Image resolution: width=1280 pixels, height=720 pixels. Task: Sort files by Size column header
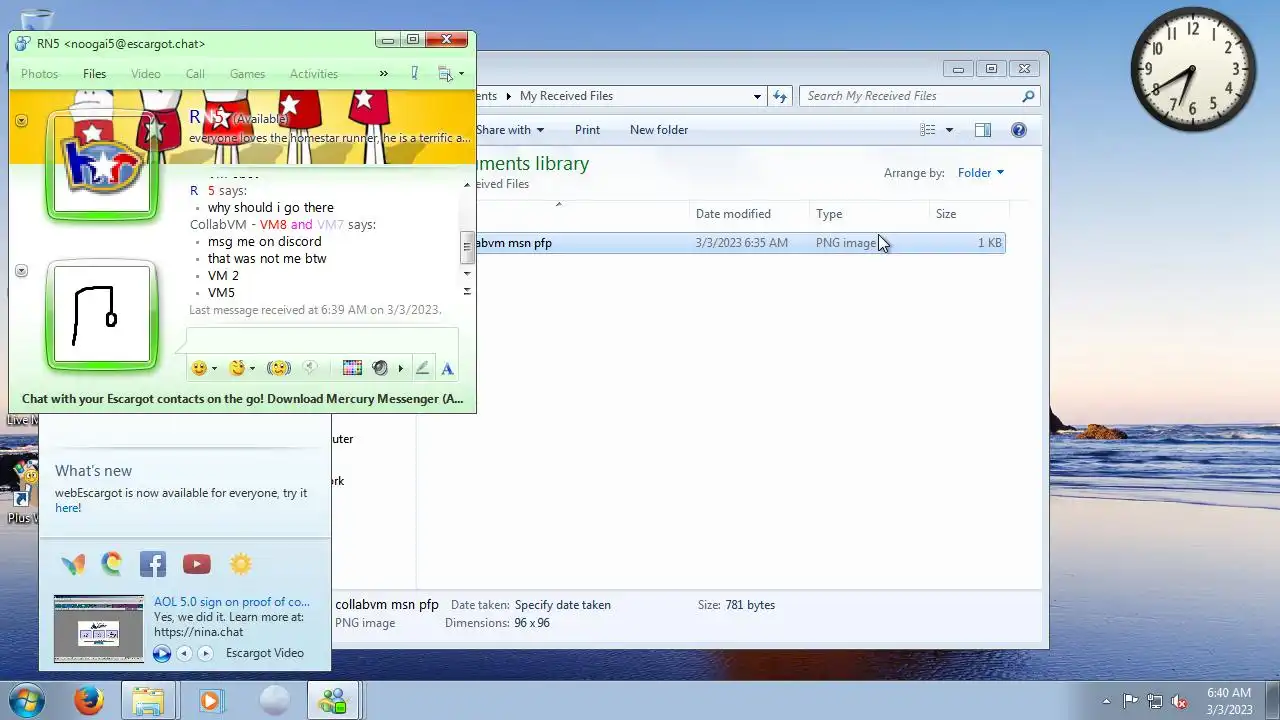[968, 214]
